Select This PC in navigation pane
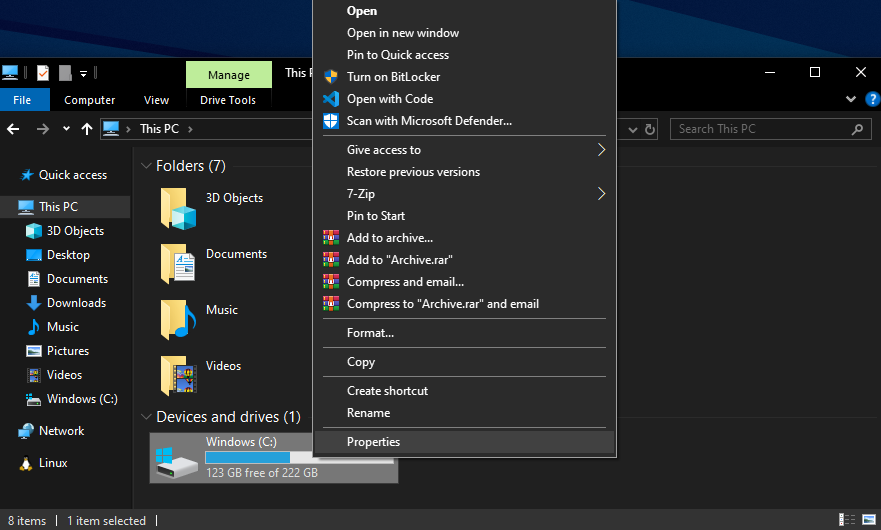The width and height of the screenshot is (881, 530). [65, 207]
